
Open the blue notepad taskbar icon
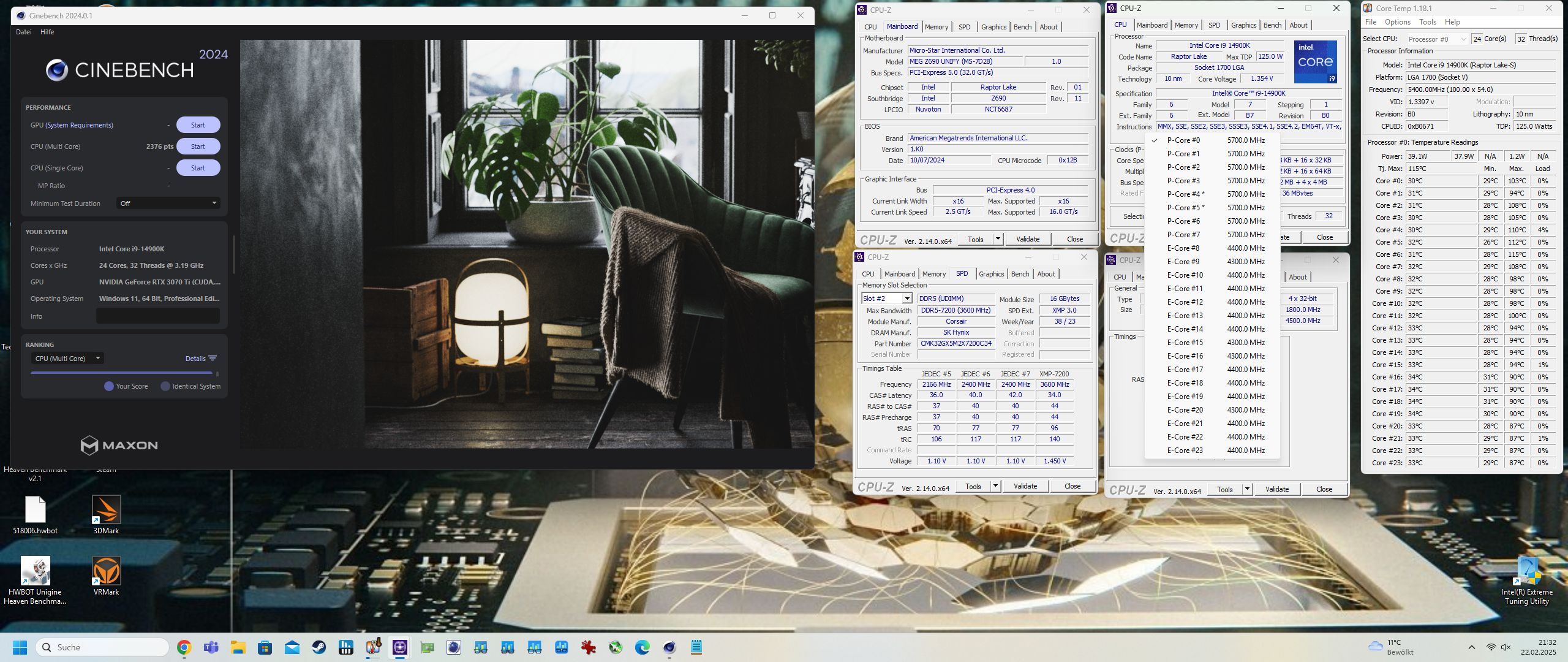point(696,647)
